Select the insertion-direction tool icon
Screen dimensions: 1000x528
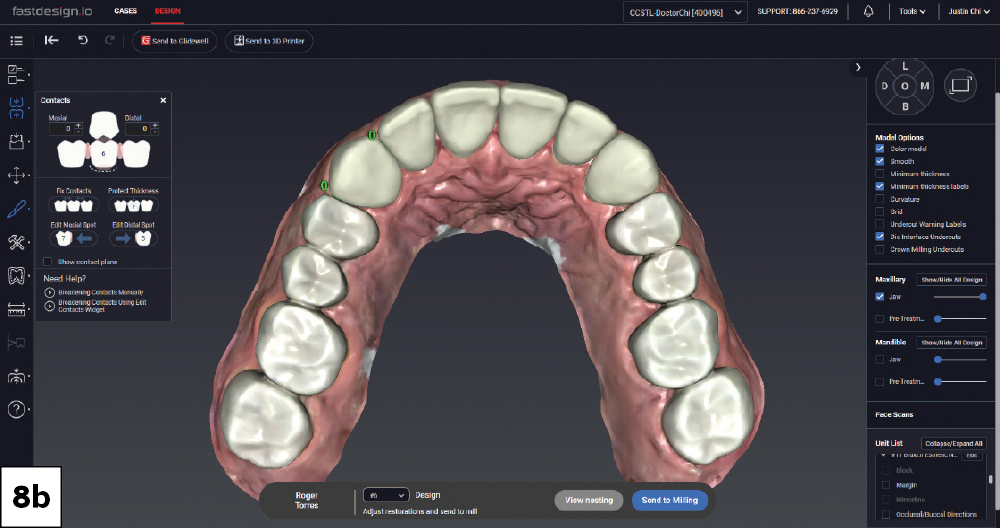point(16,141)
